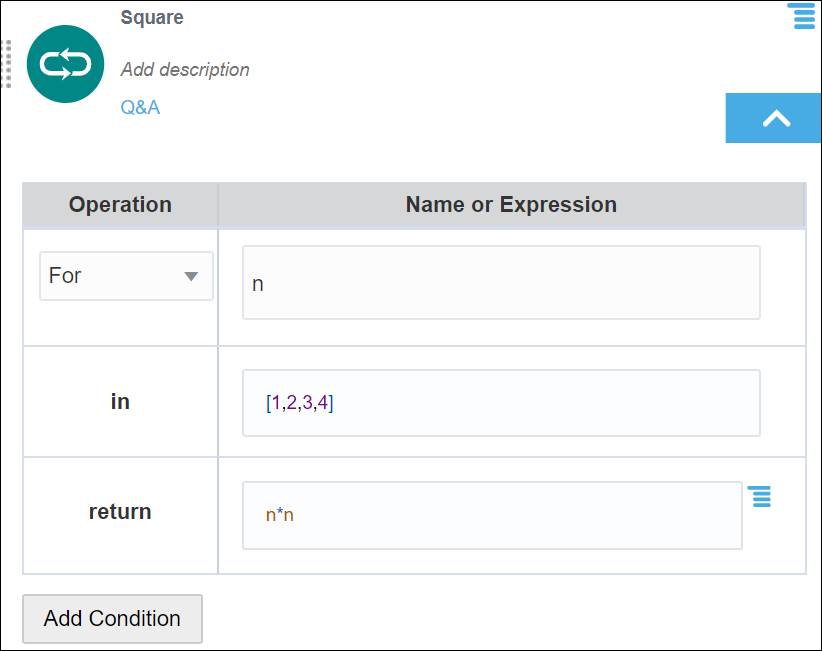
Task: Open the hamburger menu at top right
Action: coord(801,16)
